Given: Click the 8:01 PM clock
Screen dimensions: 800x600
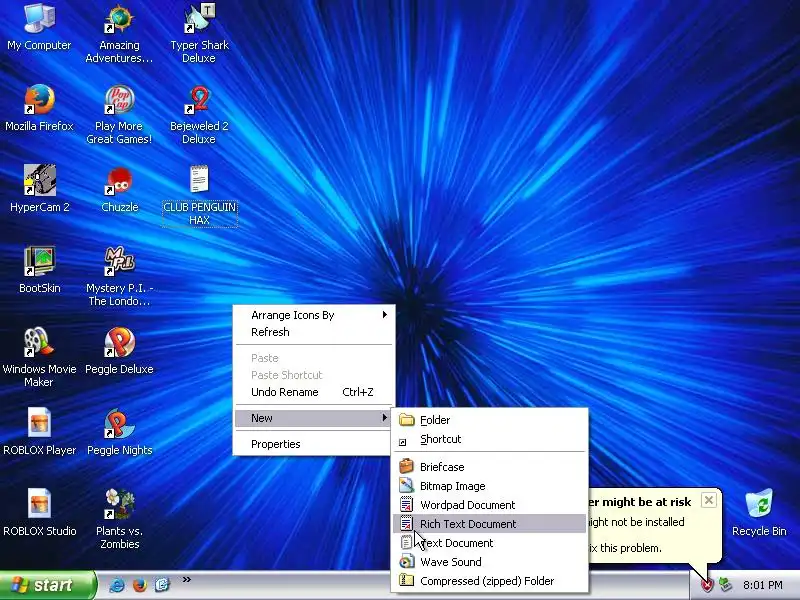Looking at the screenshot, I should (x=762, y=585).
